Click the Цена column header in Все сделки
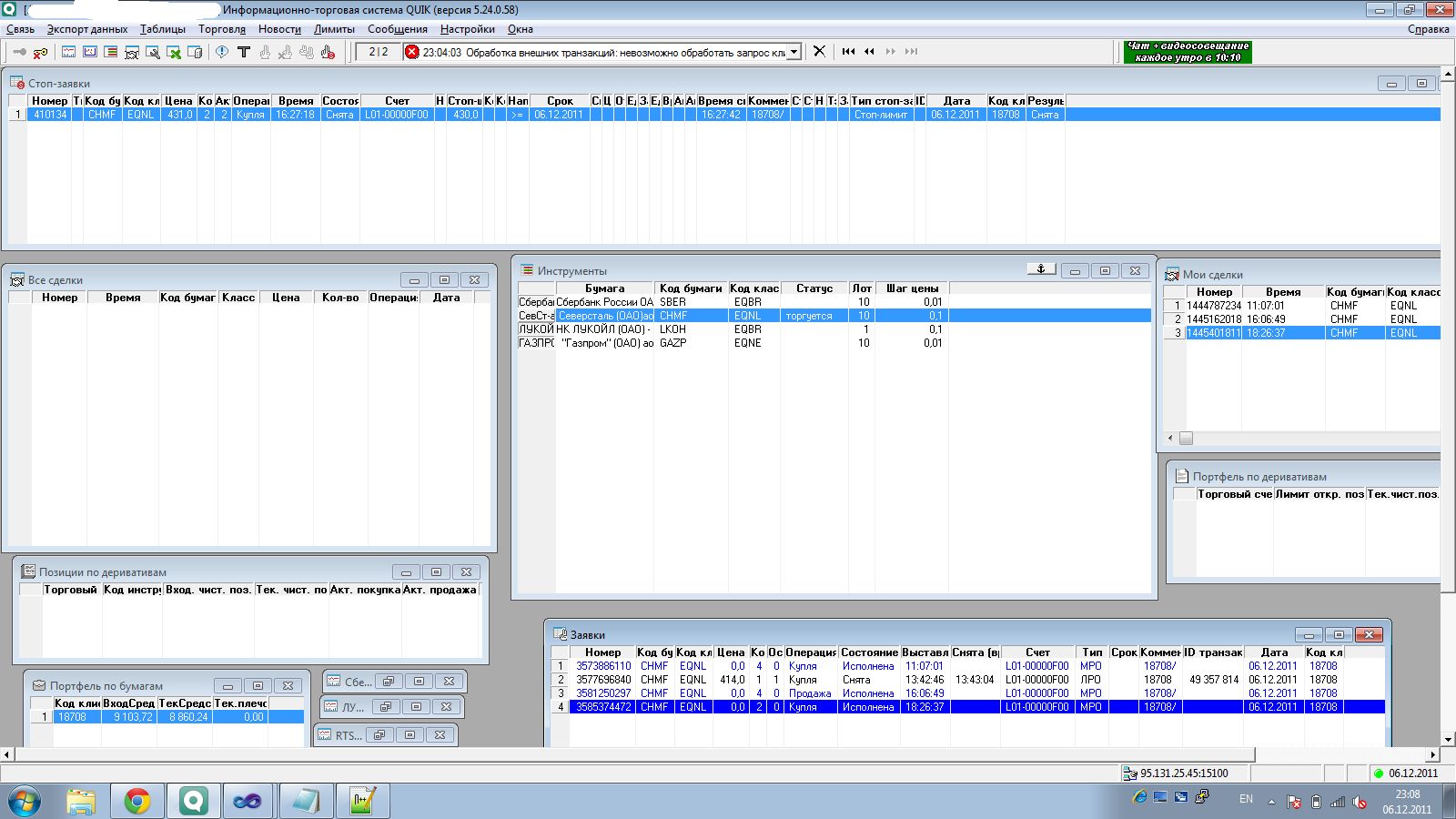 (x=286, y=298)
